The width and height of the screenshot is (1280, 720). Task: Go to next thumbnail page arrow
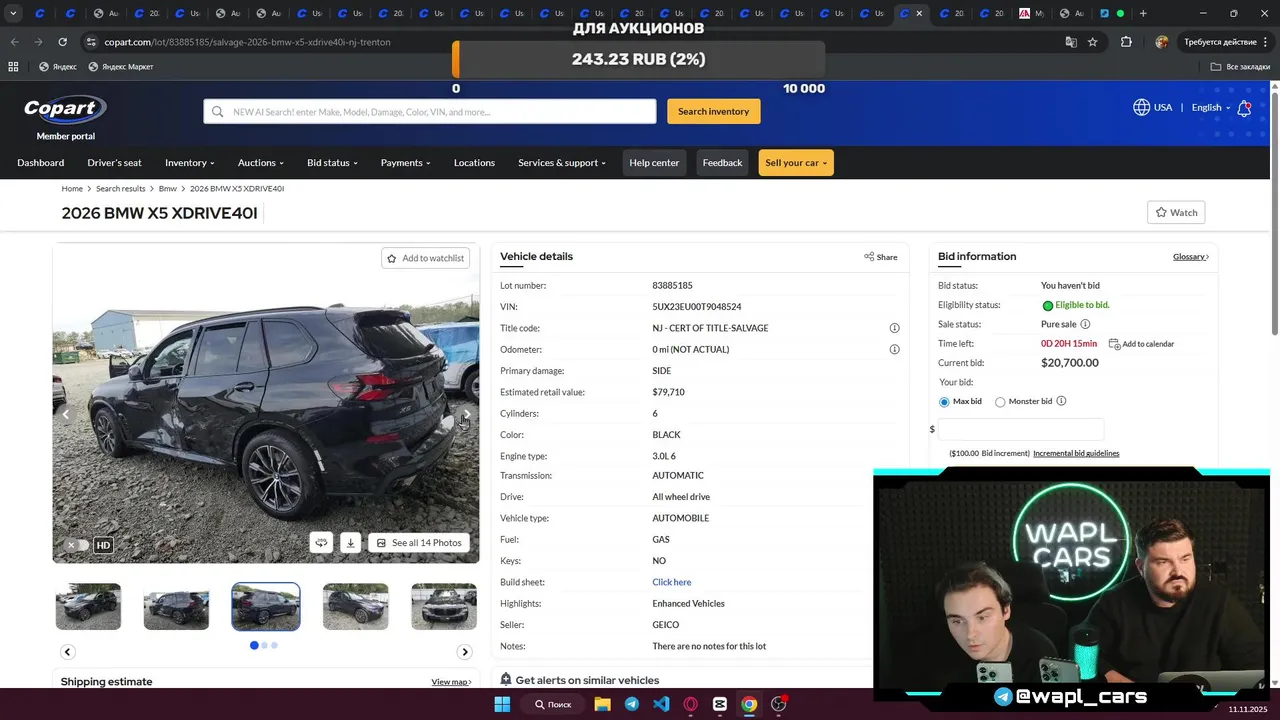click(x=464, y=652)
